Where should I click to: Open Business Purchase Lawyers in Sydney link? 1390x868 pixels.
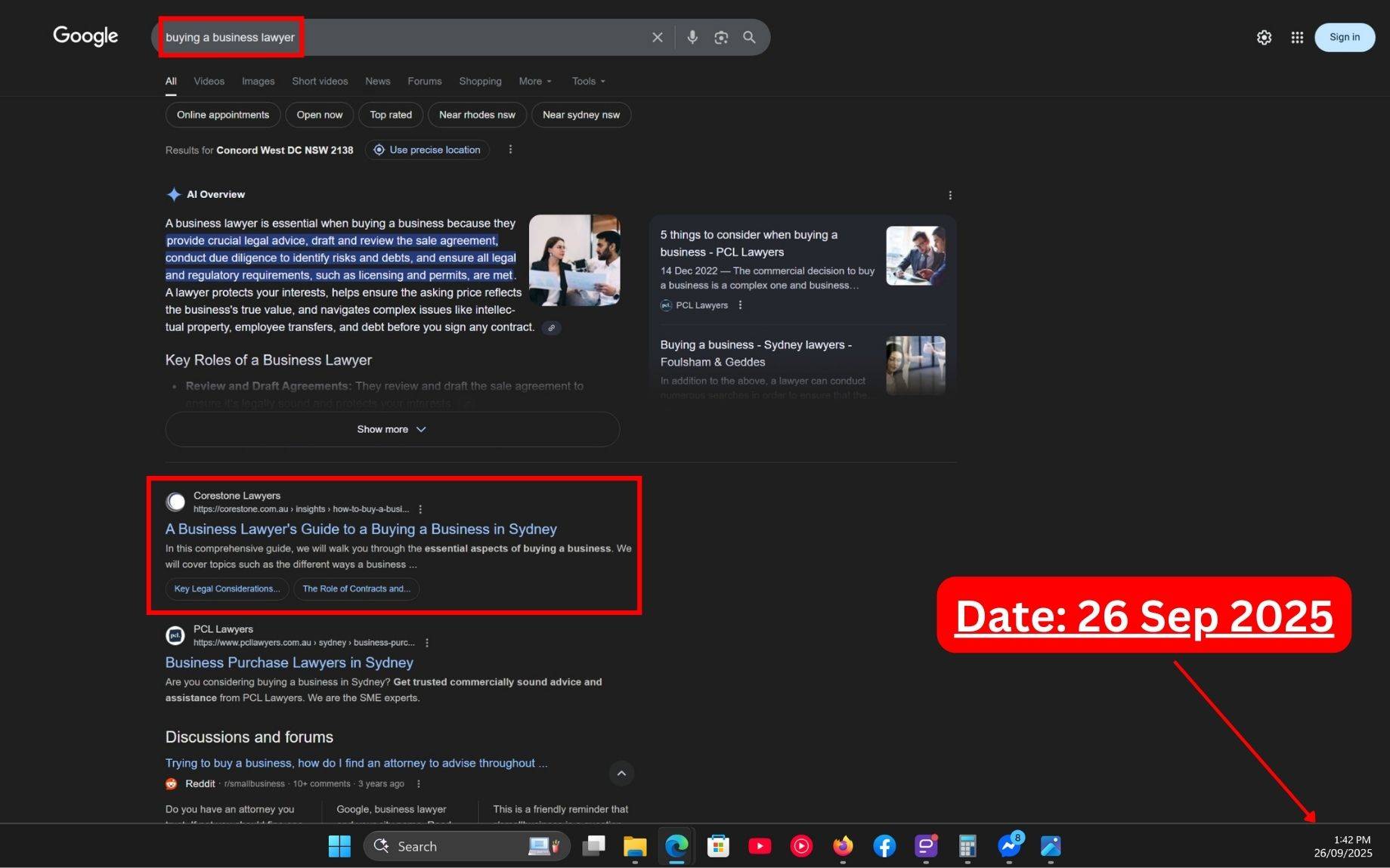pyautogui.click(x=289, y=663)
